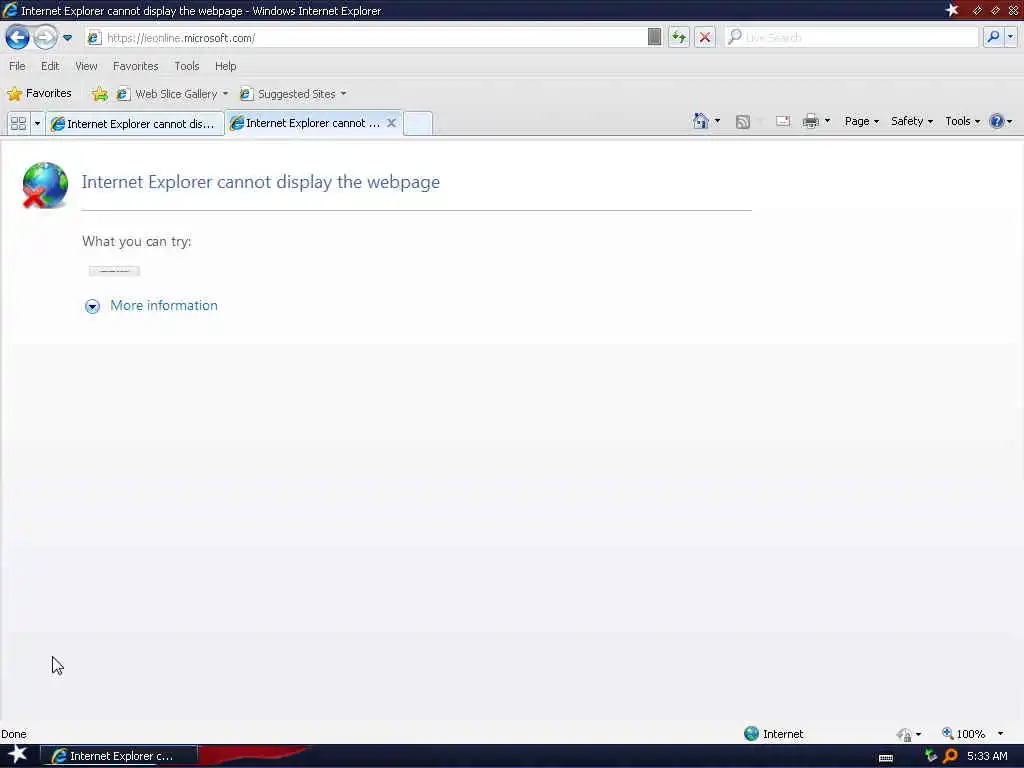Click the zoom level 100% button
This screenshot has width=1024, height=768.
point(963,734)
